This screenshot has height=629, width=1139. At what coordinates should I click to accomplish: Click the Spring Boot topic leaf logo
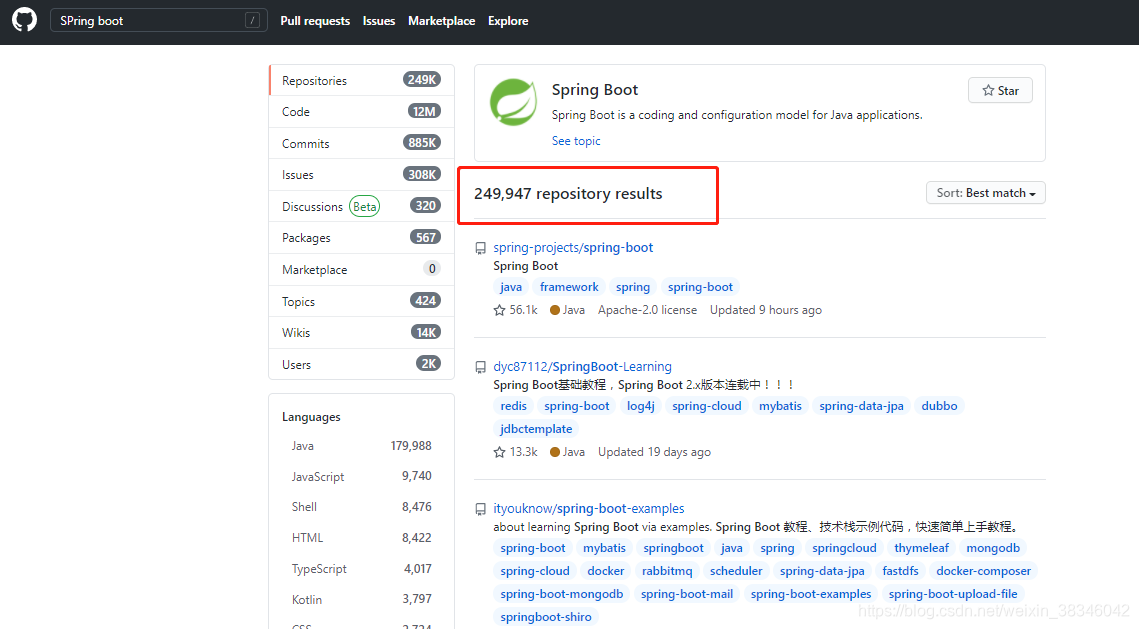tap(514, 102)
